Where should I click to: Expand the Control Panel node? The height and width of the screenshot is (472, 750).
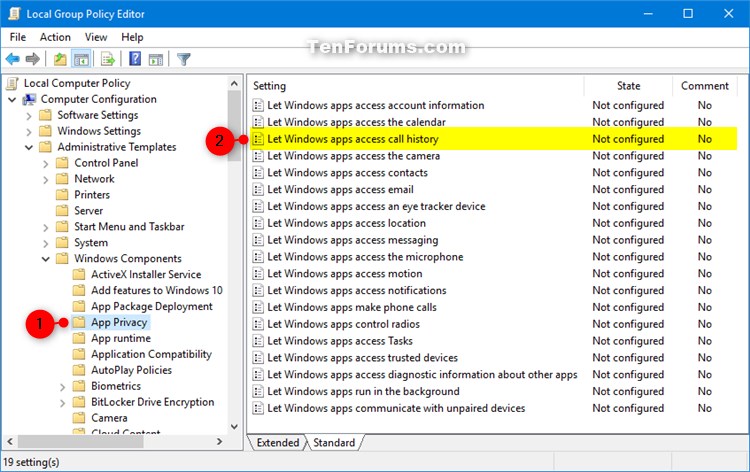tap(45, 164)
